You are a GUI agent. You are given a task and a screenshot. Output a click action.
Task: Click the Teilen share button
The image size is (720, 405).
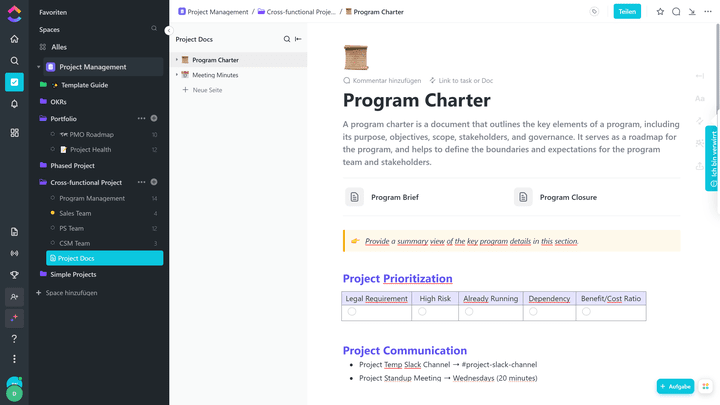pyautogui.click(x=627, y=12)
